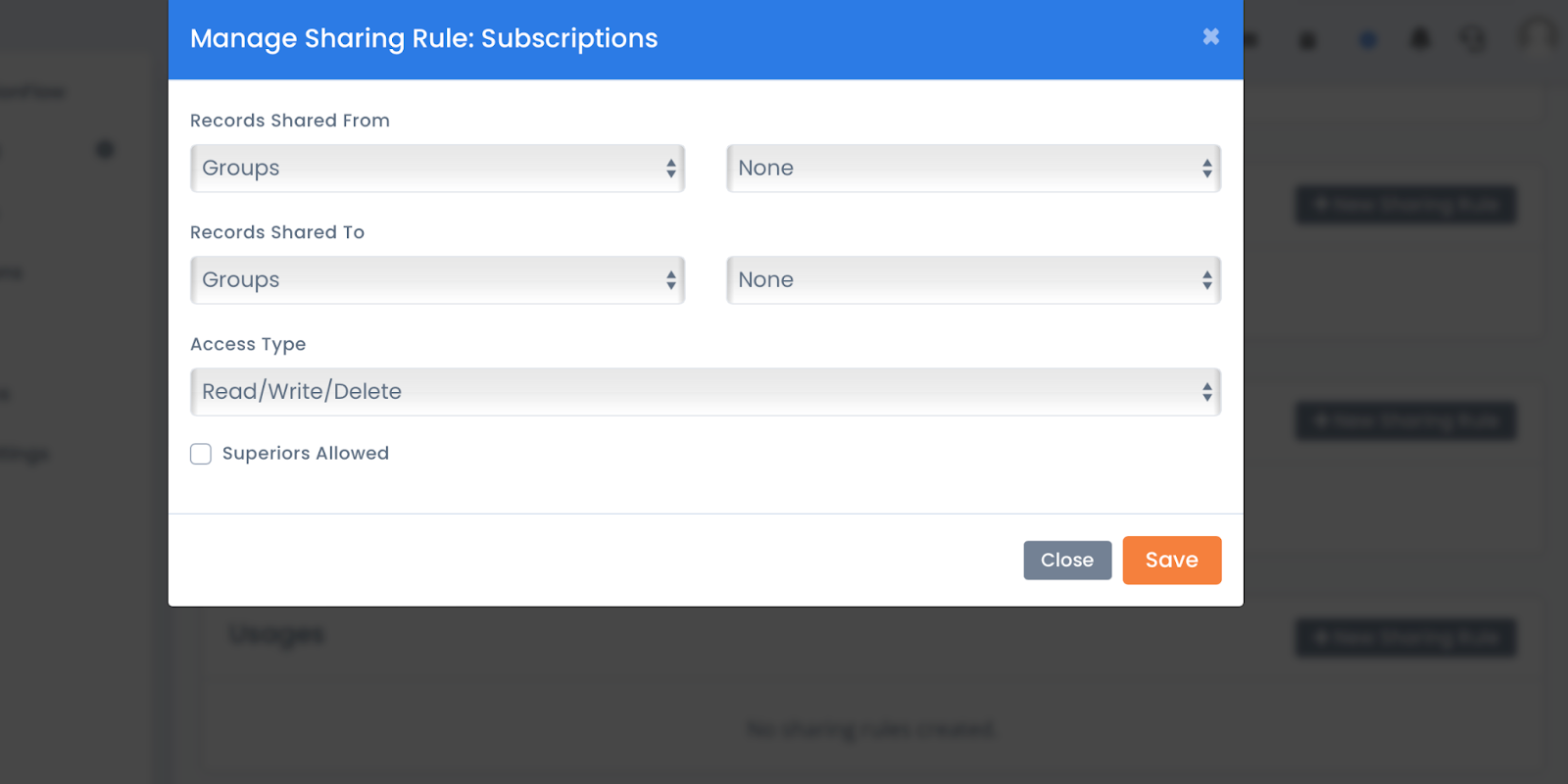Select the top bar icon nearest the dialog edge
Image resolution: width=1568 pixels, height=784 pixels.
point(1251,40)
